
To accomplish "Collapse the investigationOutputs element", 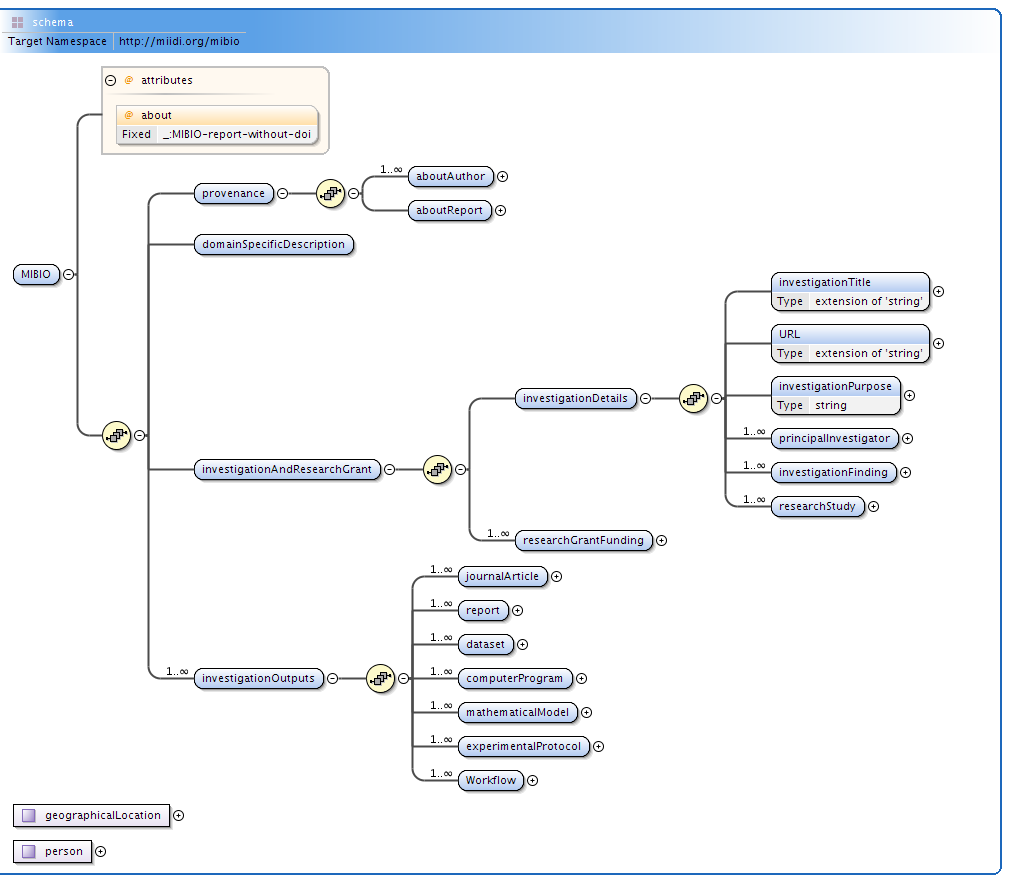I will click(x=332, y=678).
